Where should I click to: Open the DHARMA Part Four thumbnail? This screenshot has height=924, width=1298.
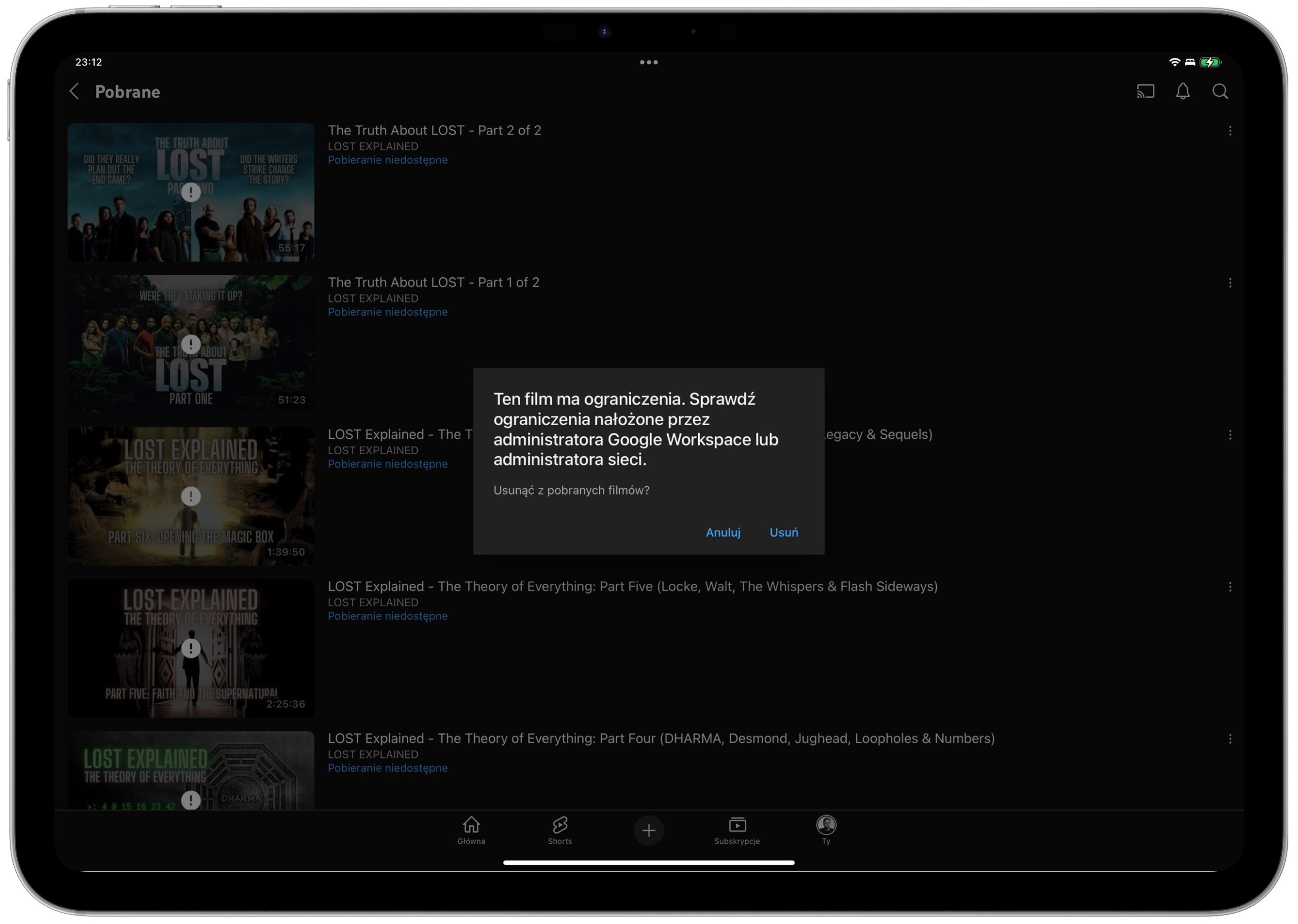[x=191, y=770]
